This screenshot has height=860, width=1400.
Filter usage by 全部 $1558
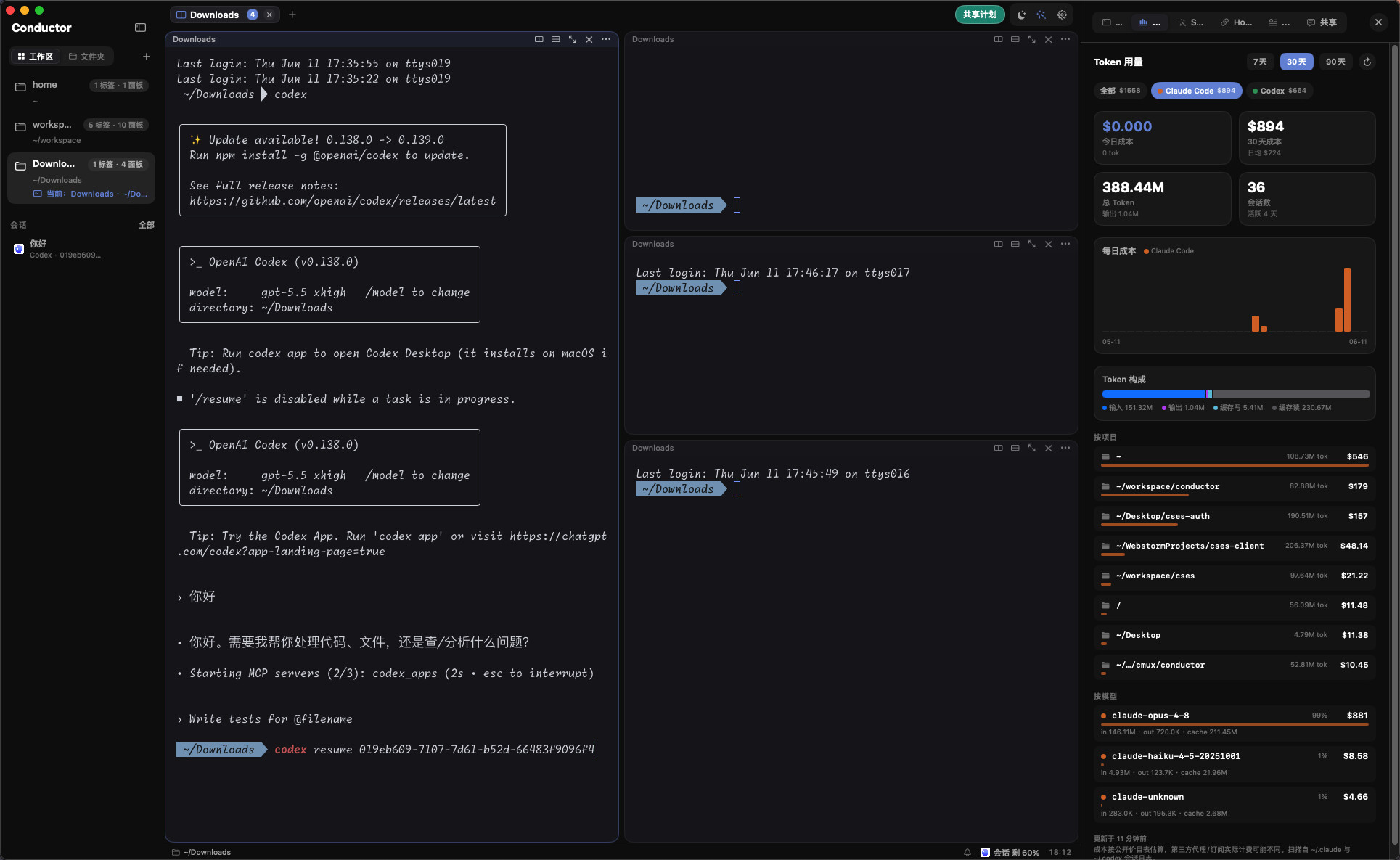pyautogui.click(x=1120, y=91)
